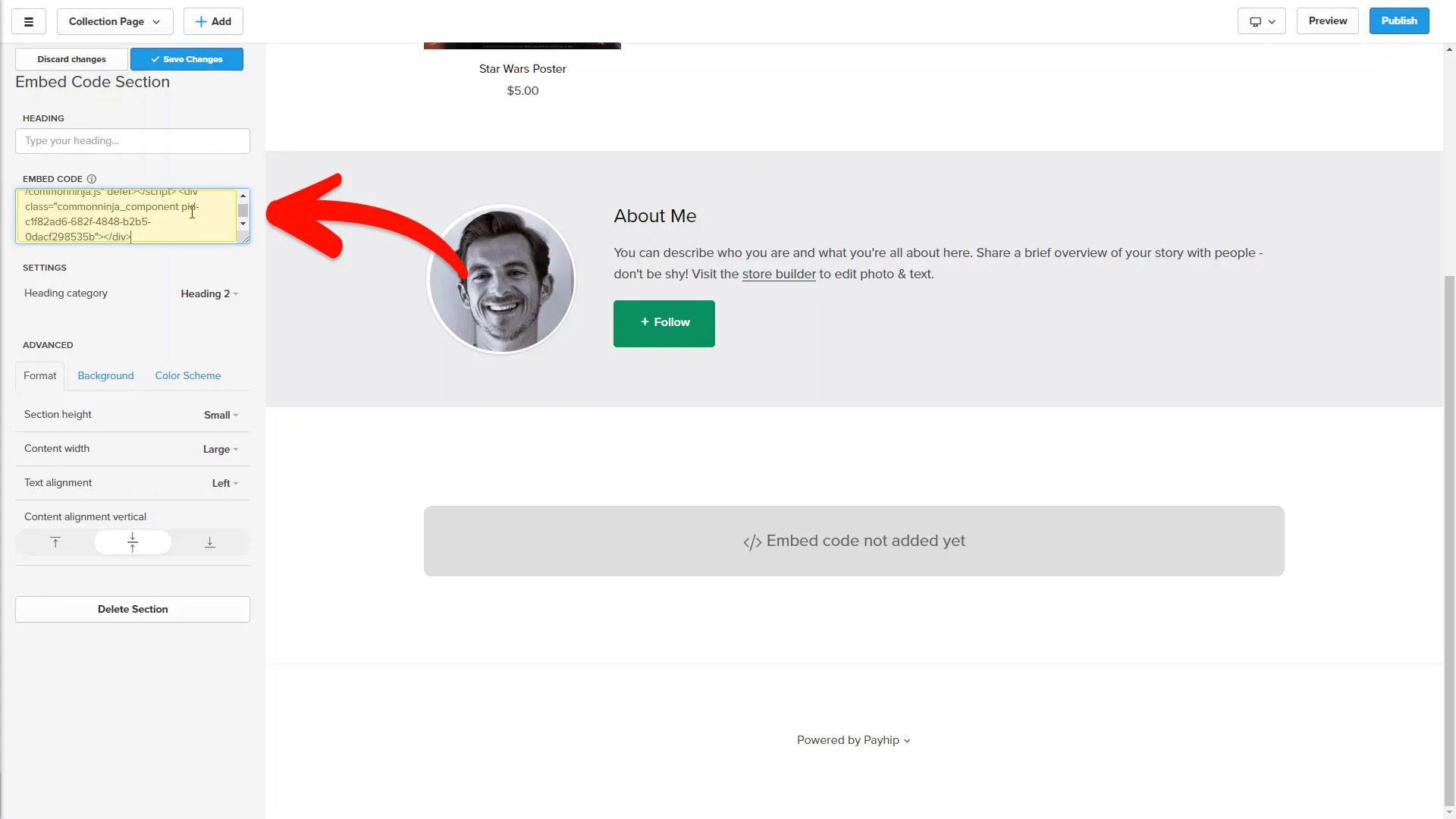Focus the Heading input field

coord(133,141)
